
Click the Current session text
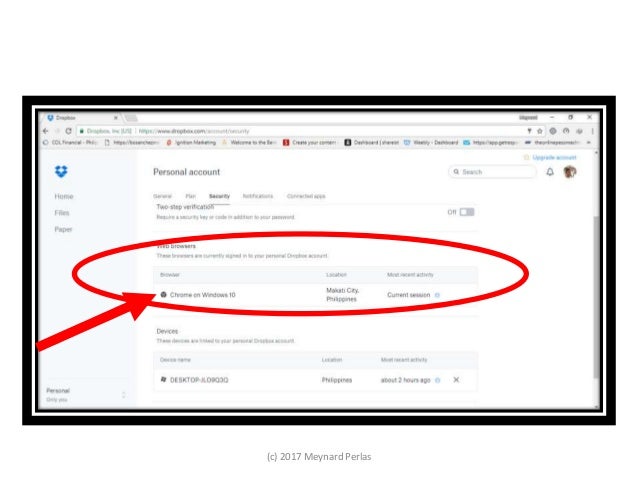[x=409, y=295]
